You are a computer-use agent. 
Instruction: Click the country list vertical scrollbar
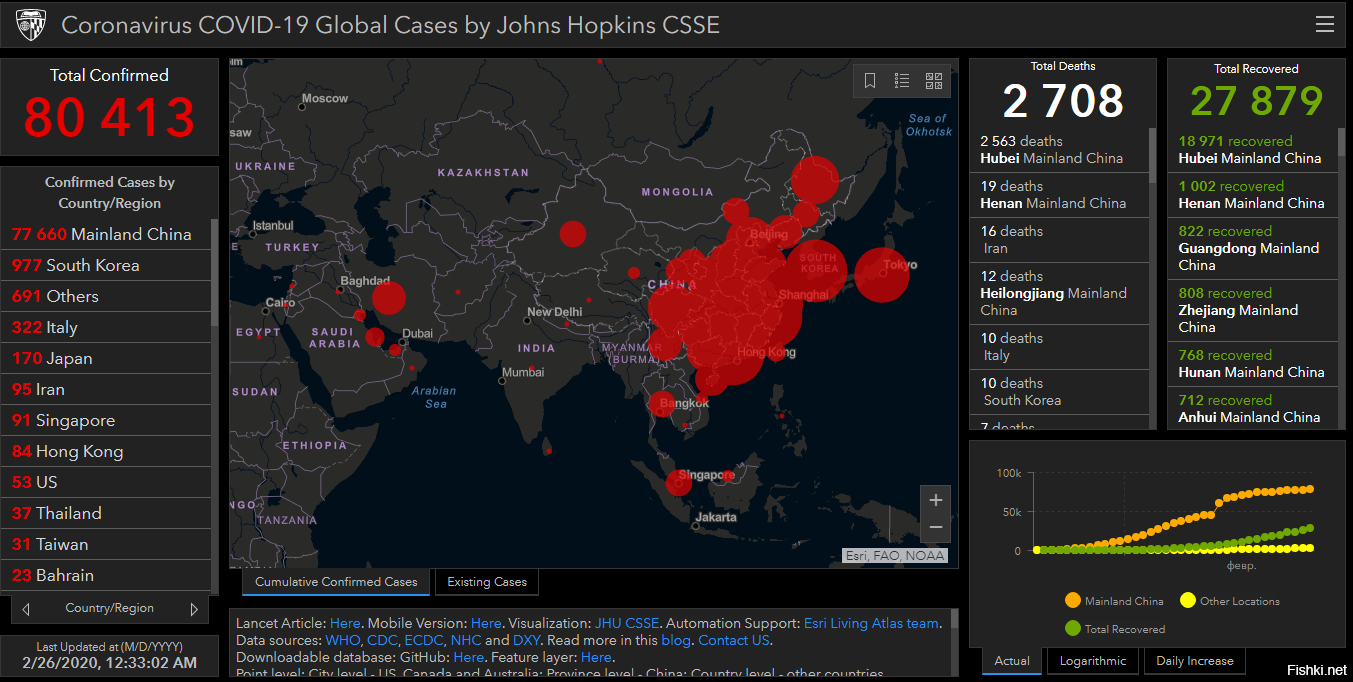tap(215, 272)
